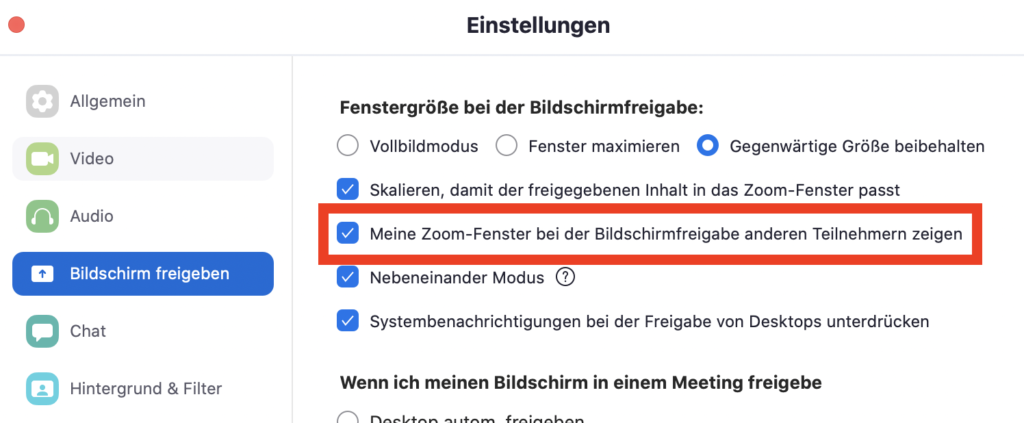Click the green Video camera icon

(x=42, y=159)
